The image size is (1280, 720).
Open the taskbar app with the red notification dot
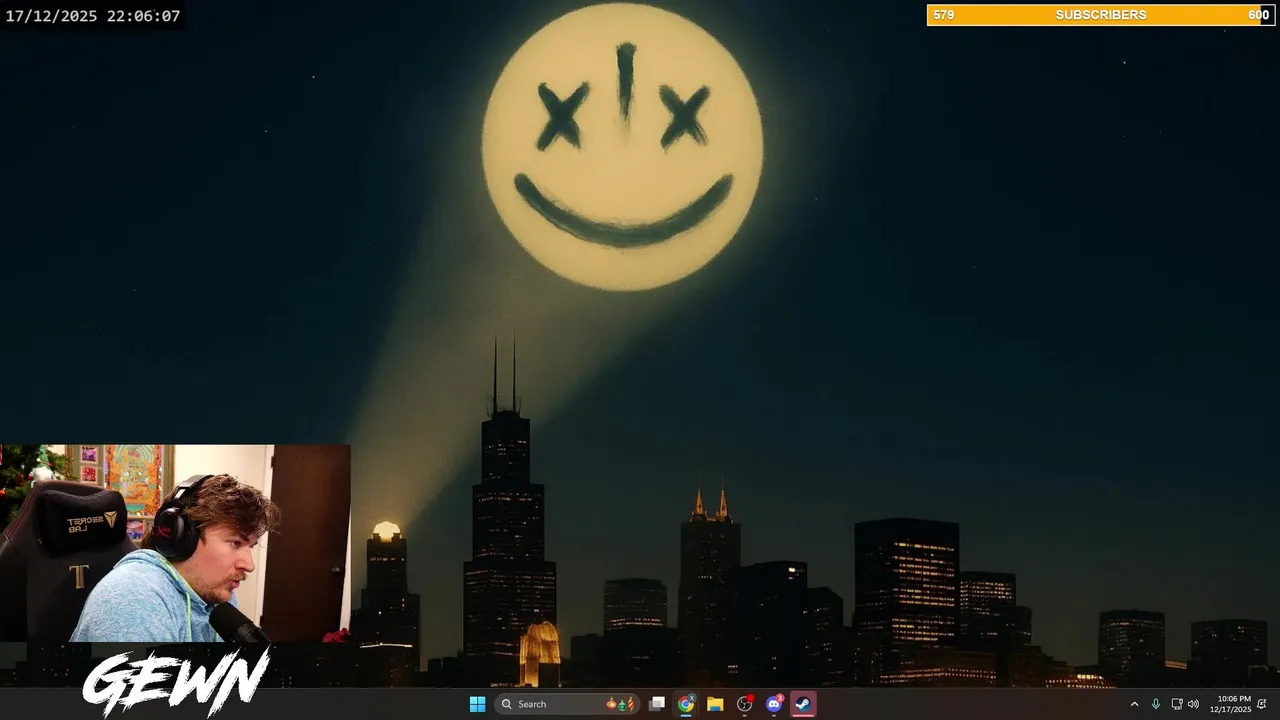[744, 704]
